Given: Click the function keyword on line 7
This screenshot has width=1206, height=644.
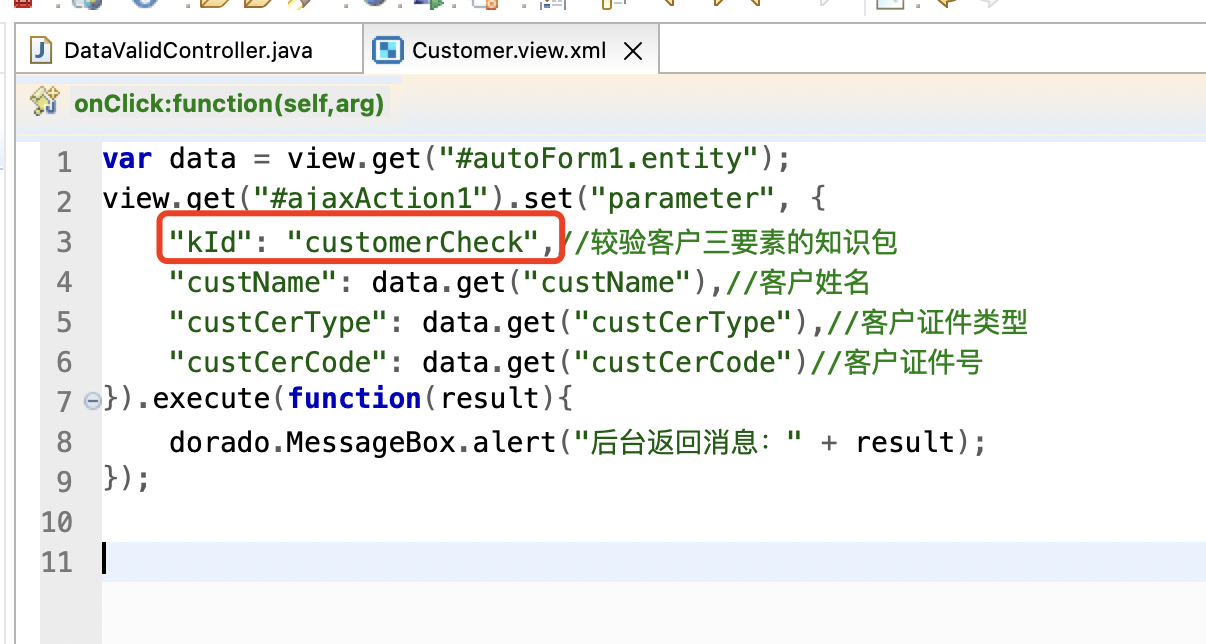Looking at the screenshot, I should click(354, 399).
